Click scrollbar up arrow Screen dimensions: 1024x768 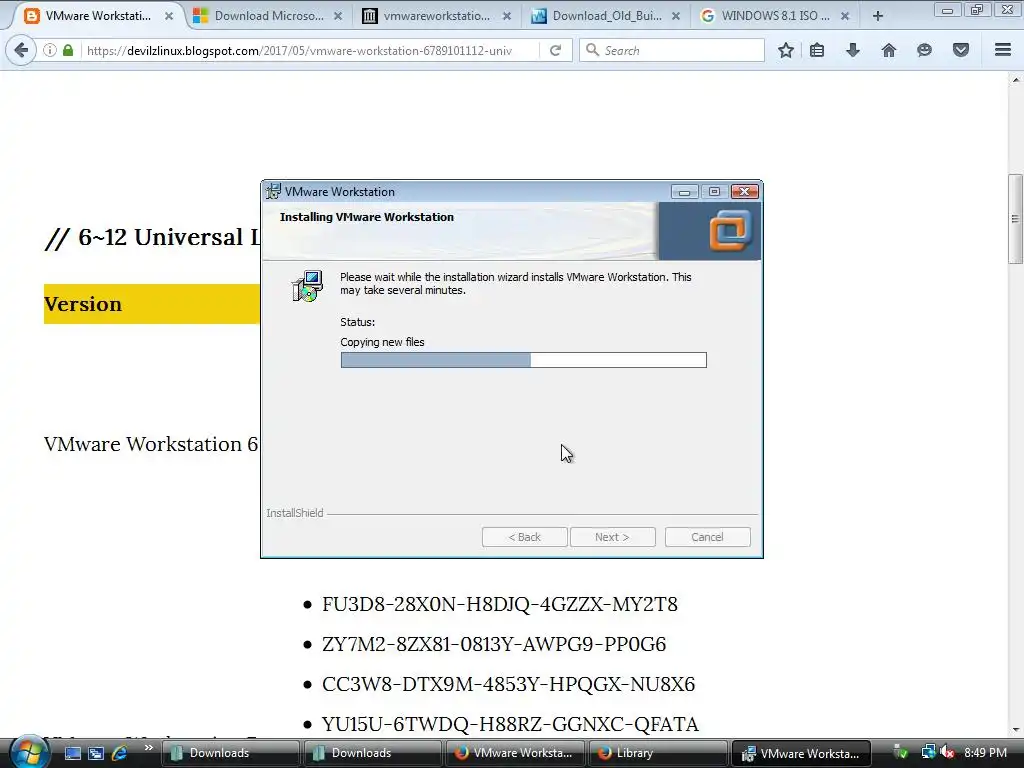pos(1016,80)
